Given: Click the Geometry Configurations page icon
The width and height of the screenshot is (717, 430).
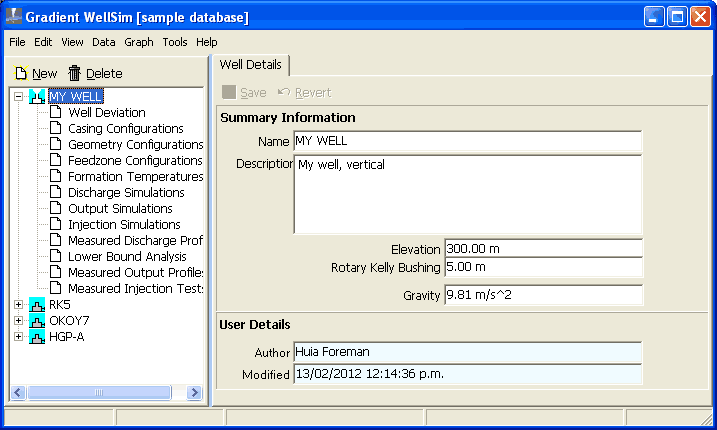Looking at the screenshot, I should 55,144.
